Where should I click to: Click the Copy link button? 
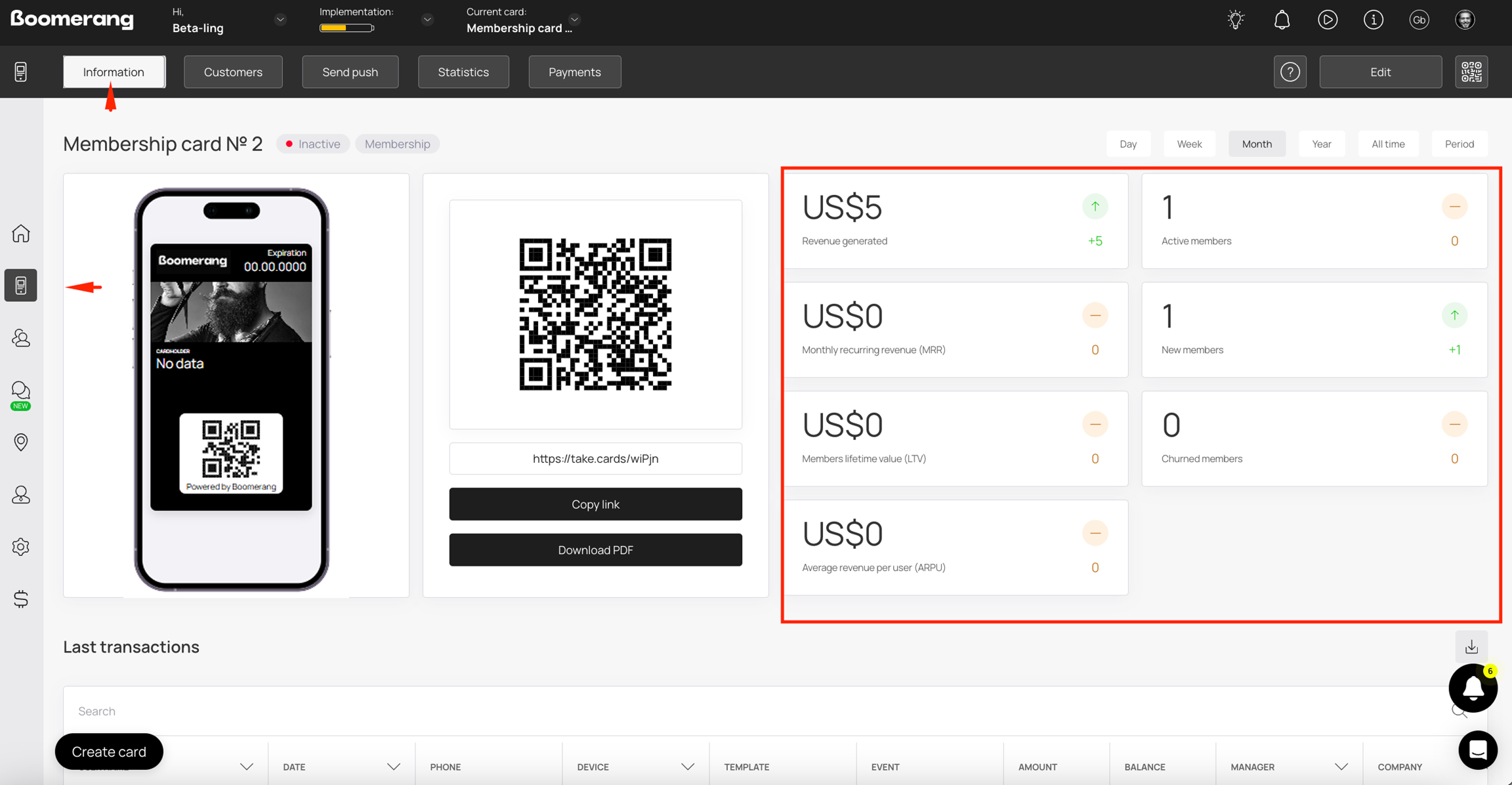[x=595, y=504]
